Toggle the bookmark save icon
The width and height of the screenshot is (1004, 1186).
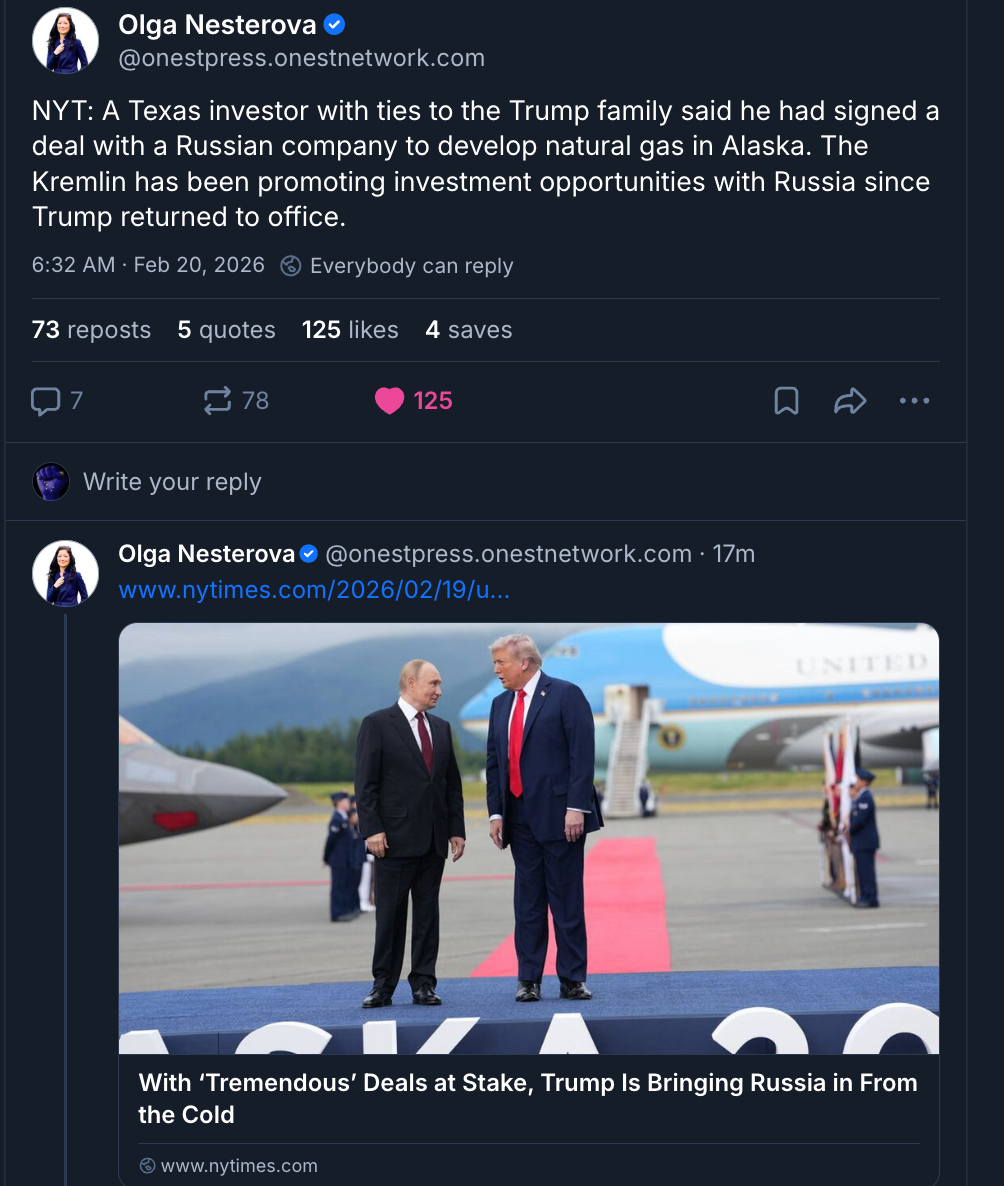pos(787,401)
